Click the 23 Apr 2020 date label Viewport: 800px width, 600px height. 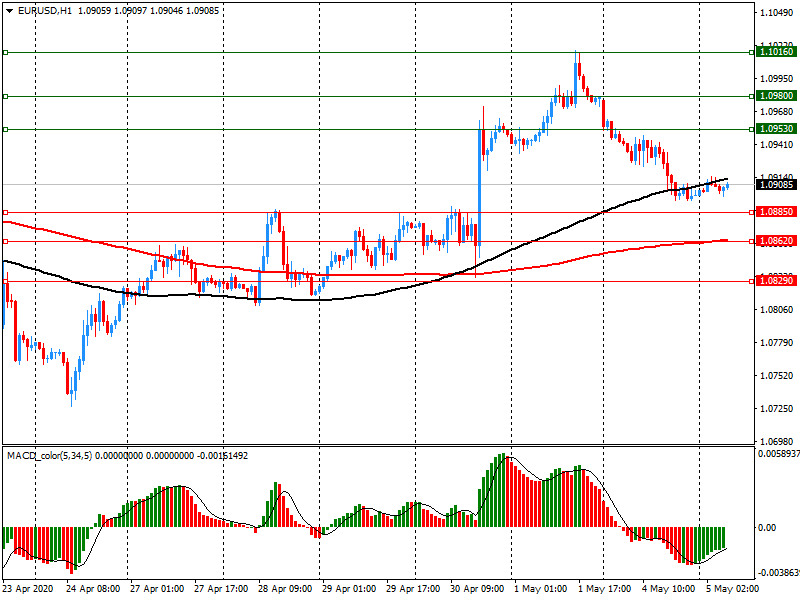coord(28,589)
